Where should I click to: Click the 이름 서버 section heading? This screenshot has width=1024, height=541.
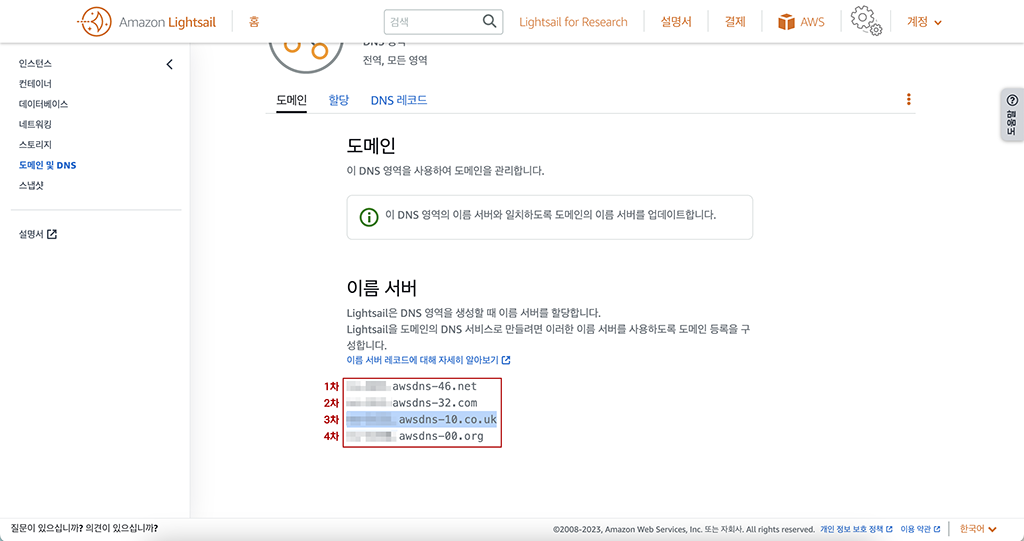(381, 287)
